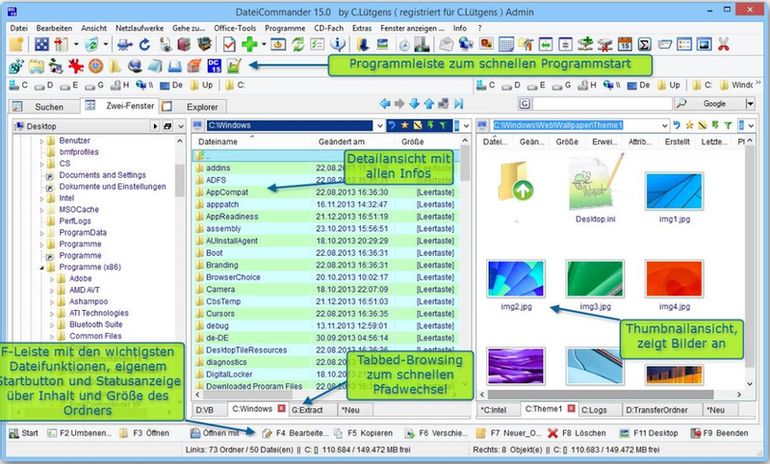Click F9 Beenden button
This screenshot has height=464, width=770.
point(719,433)
